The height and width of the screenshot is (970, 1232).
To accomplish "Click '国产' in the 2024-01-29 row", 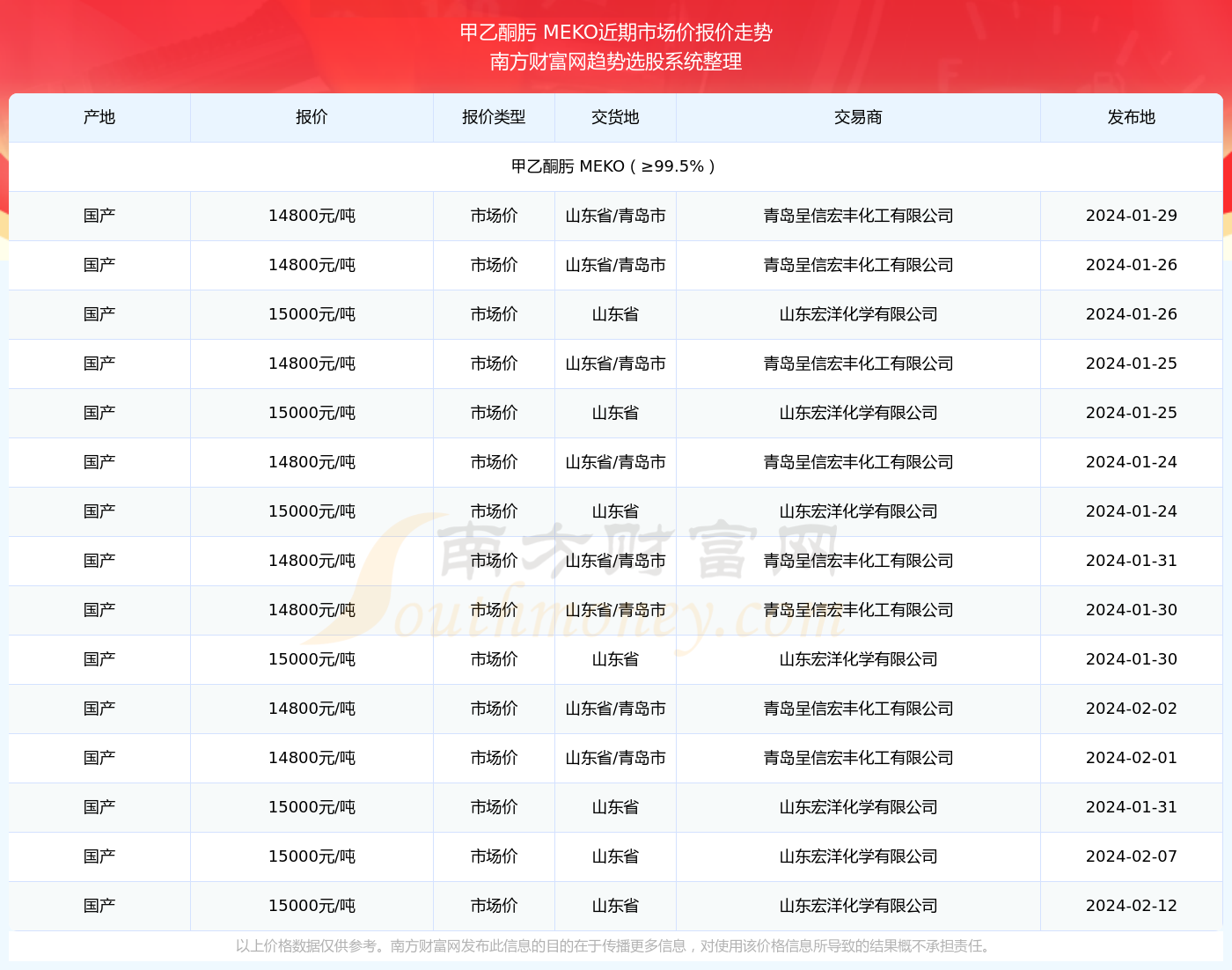I will (99, 216).
